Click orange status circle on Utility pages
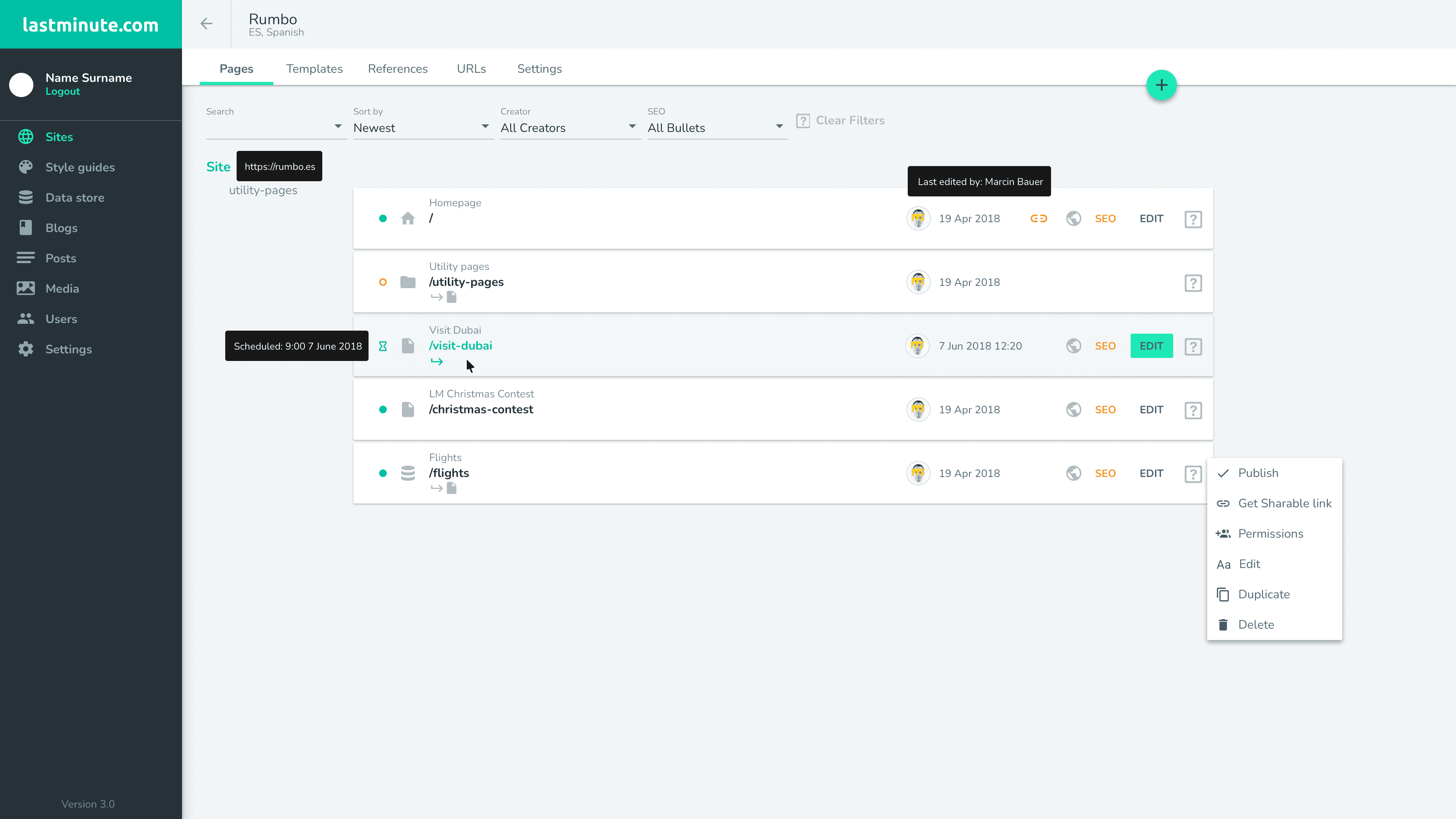The image size is (1456, 819). pyautogui.click(x=383, y=282)
